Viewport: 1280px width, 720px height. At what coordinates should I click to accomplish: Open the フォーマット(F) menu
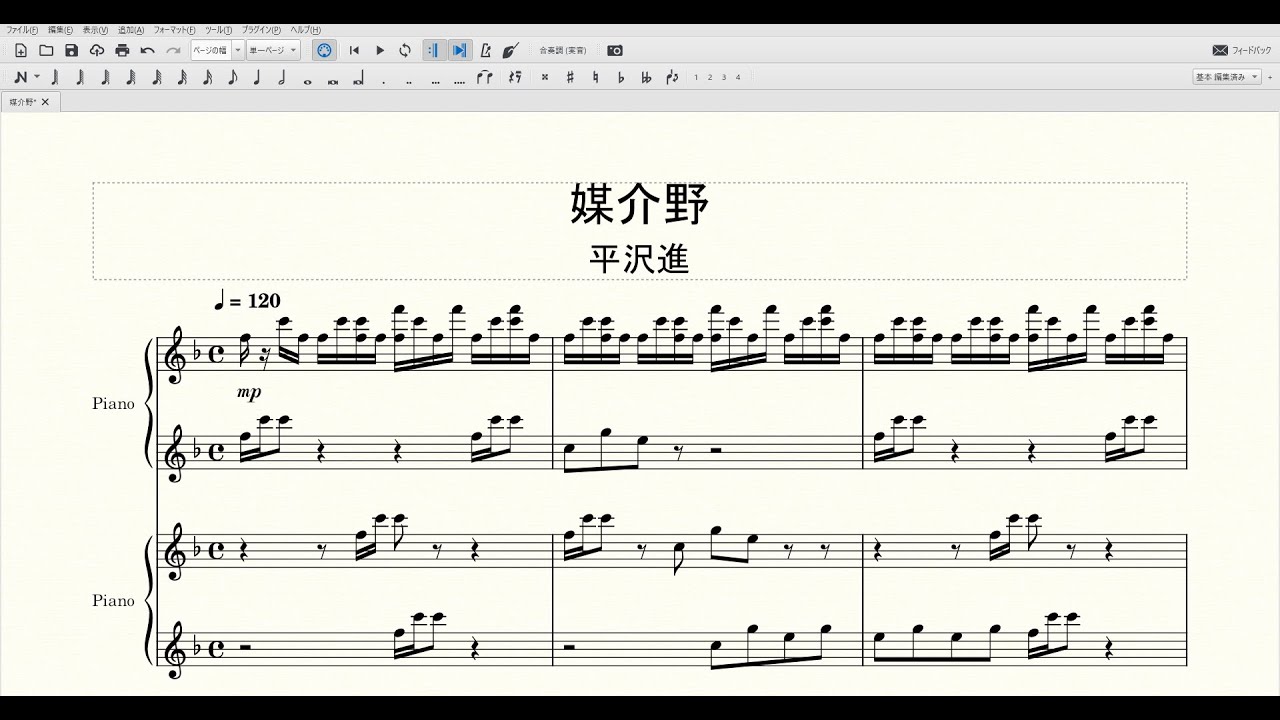[175, 30]
